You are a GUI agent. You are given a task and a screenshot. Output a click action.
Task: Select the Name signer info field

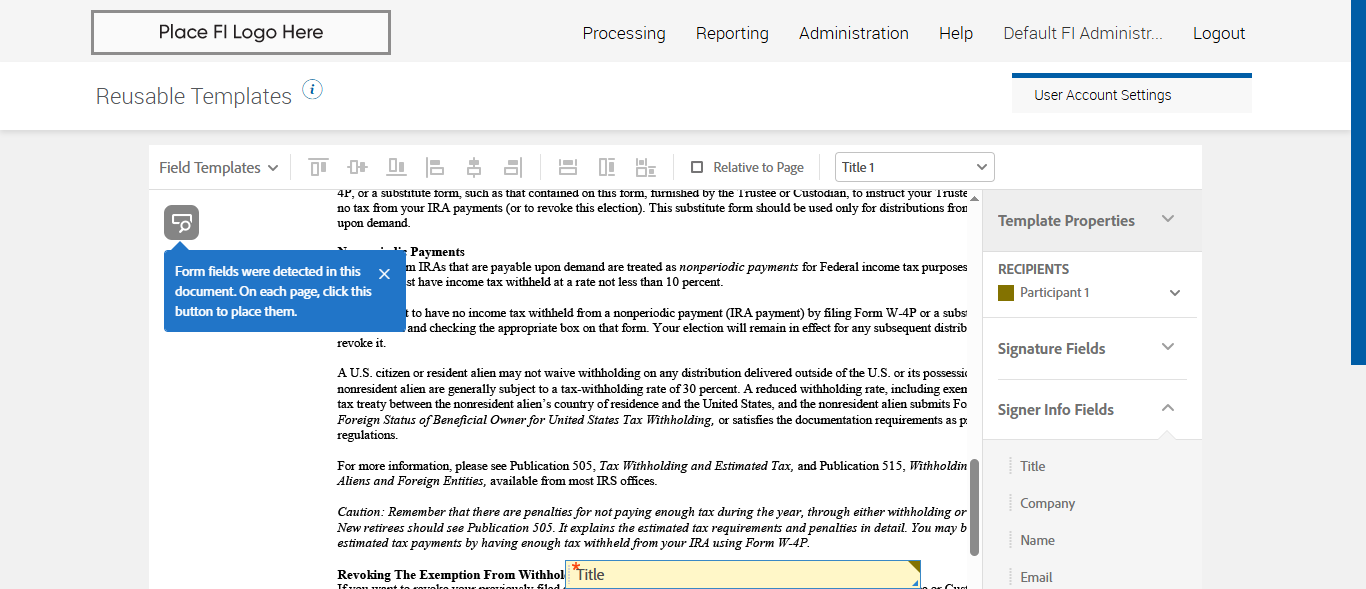[1037, 540]
